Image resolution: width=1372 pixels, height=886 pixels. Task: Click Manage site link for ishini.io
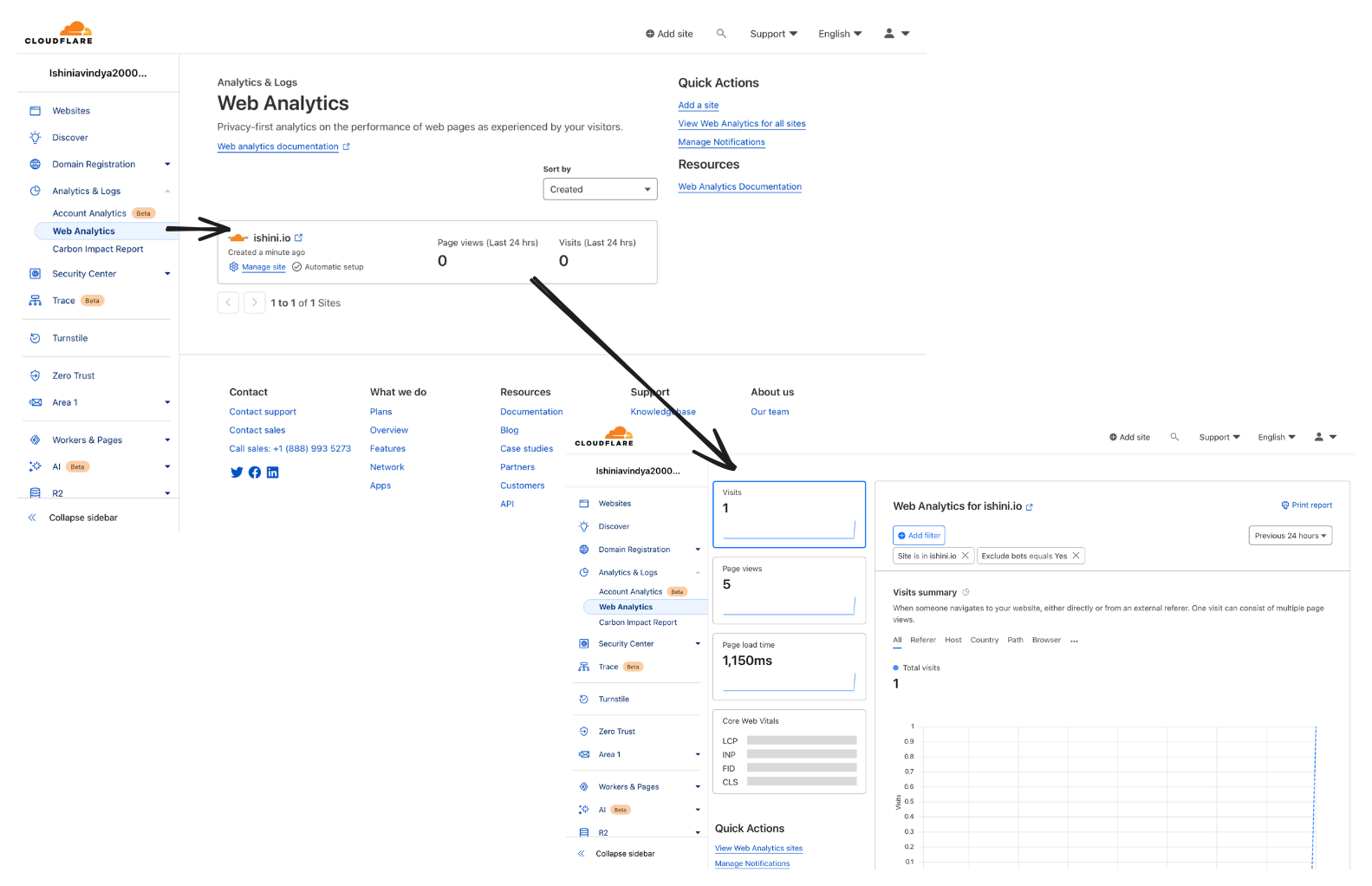click(263, 267)
